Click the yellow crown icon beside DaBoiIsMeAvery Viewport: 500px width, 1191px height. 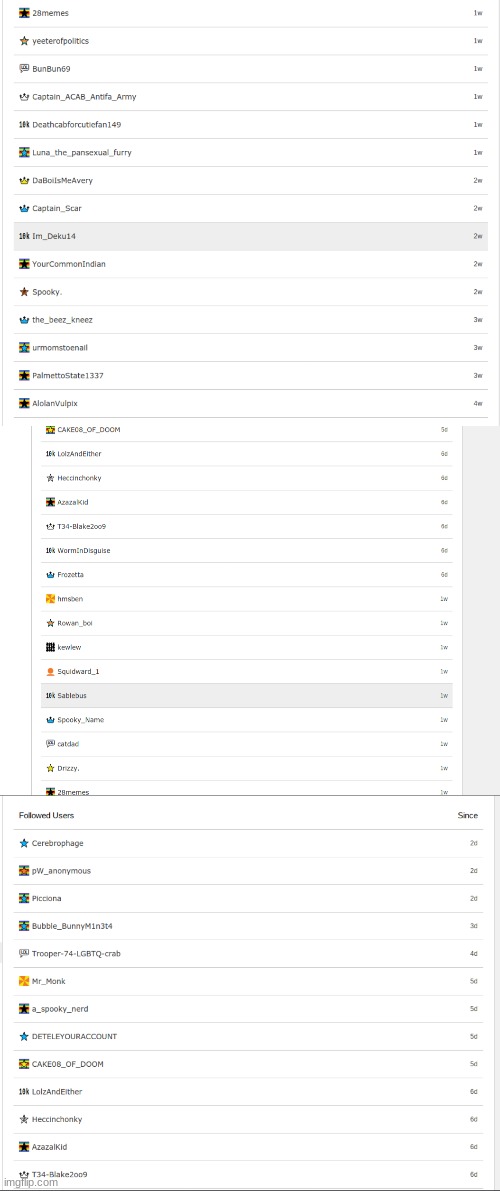24,180
